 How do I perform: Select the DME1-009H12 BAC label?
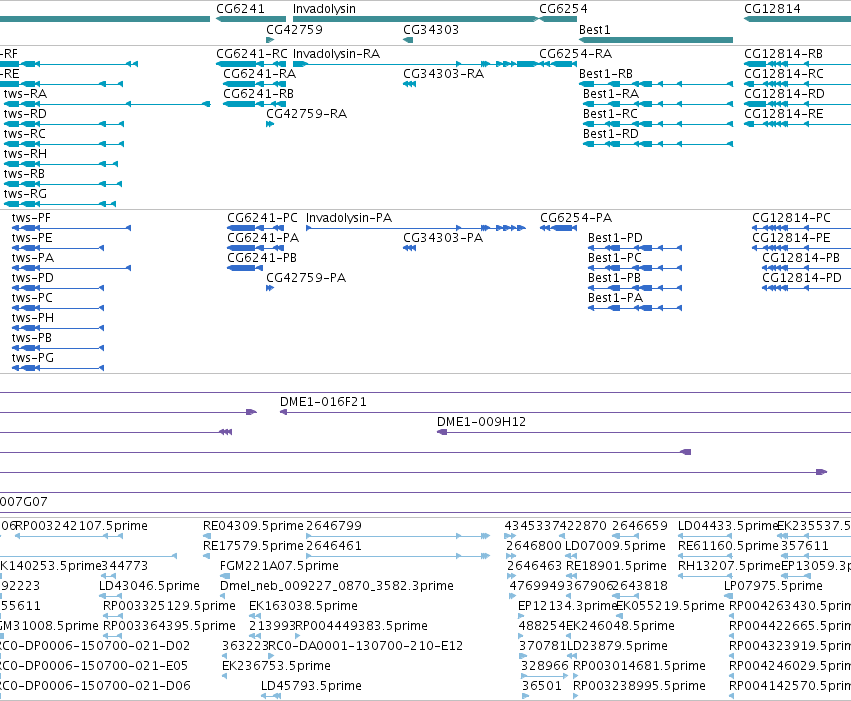pos(481,422)
